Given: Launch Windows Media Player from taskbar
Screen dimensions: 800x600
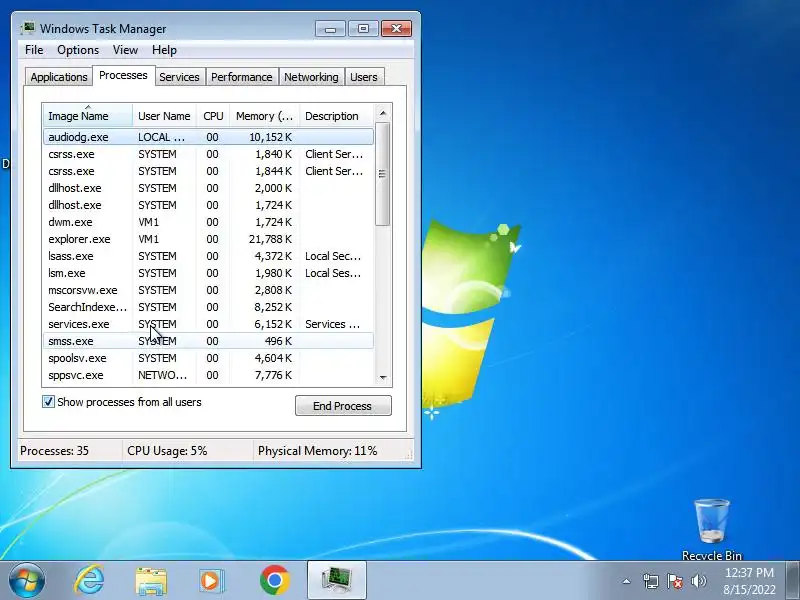Looking at the screenshot, I should (211, 581).
